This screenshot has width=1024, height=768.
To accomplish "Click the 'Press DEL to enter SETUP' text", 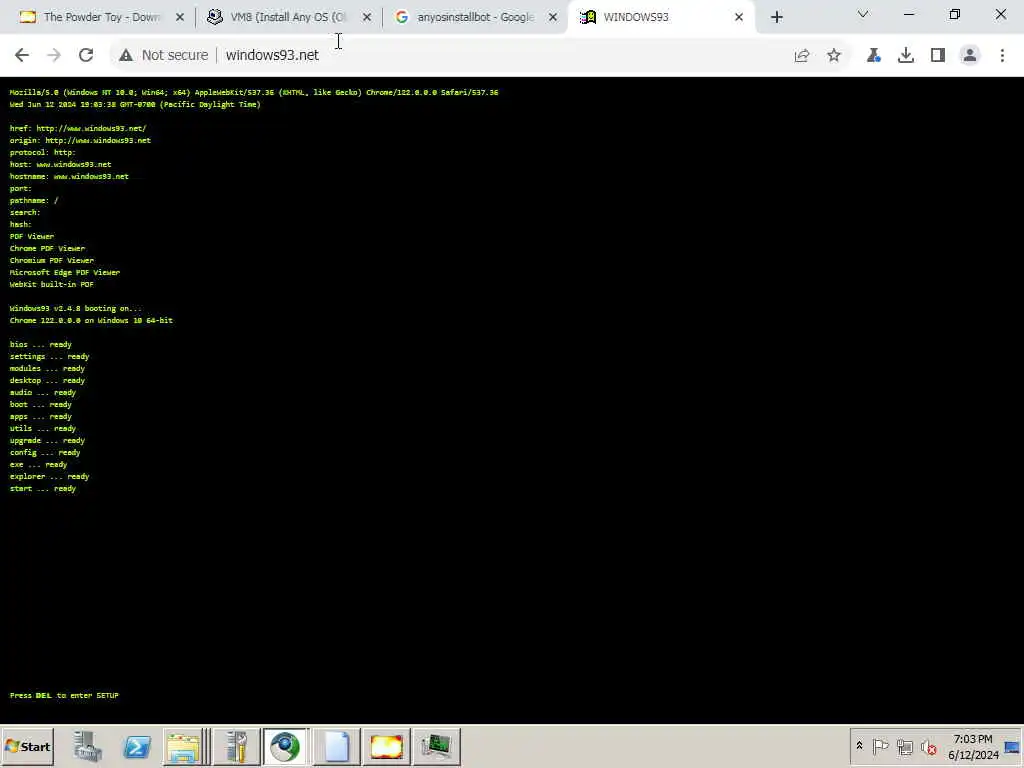I will (64, 696).
